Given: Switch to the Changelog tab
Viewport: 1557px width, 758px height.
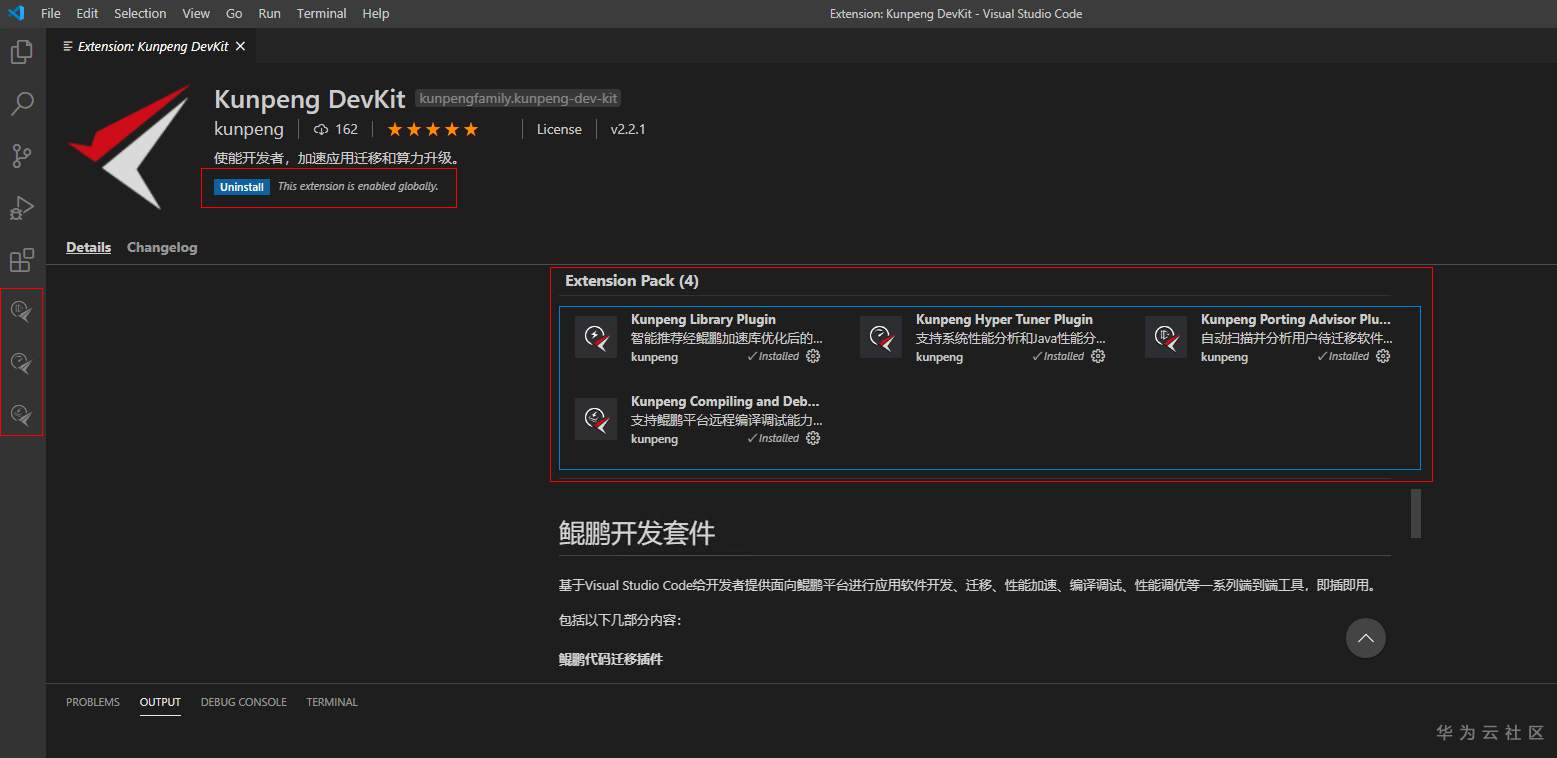Looking at the screenshot, I should 162,247.
